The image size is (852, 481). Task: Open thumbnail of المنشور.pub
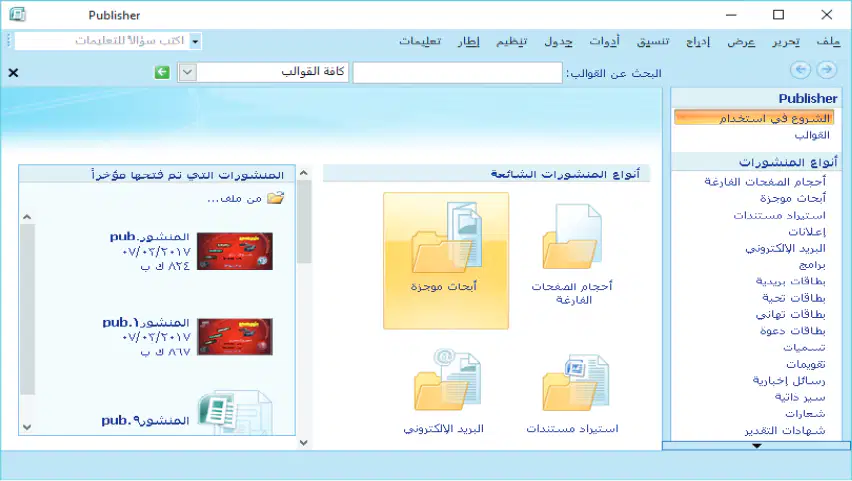[235, 251]
